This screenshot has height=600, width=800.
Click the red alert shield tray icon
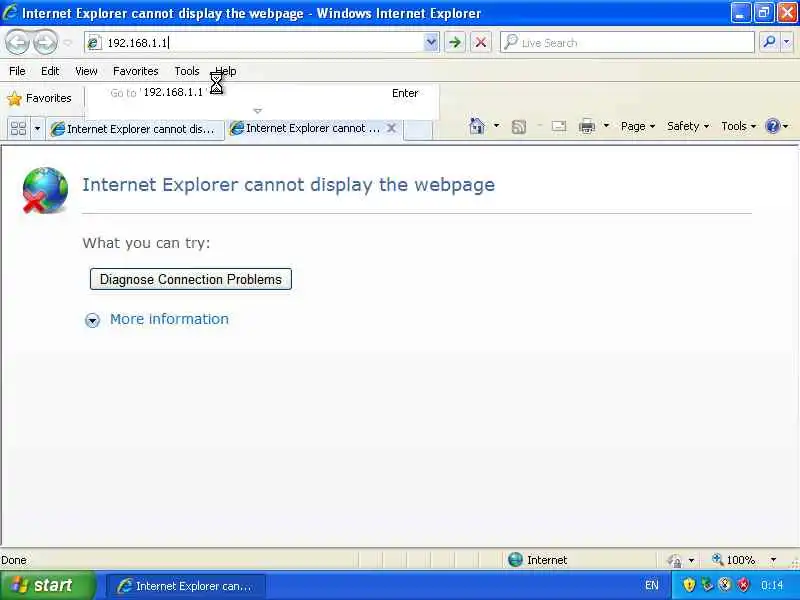pos(744,585)
